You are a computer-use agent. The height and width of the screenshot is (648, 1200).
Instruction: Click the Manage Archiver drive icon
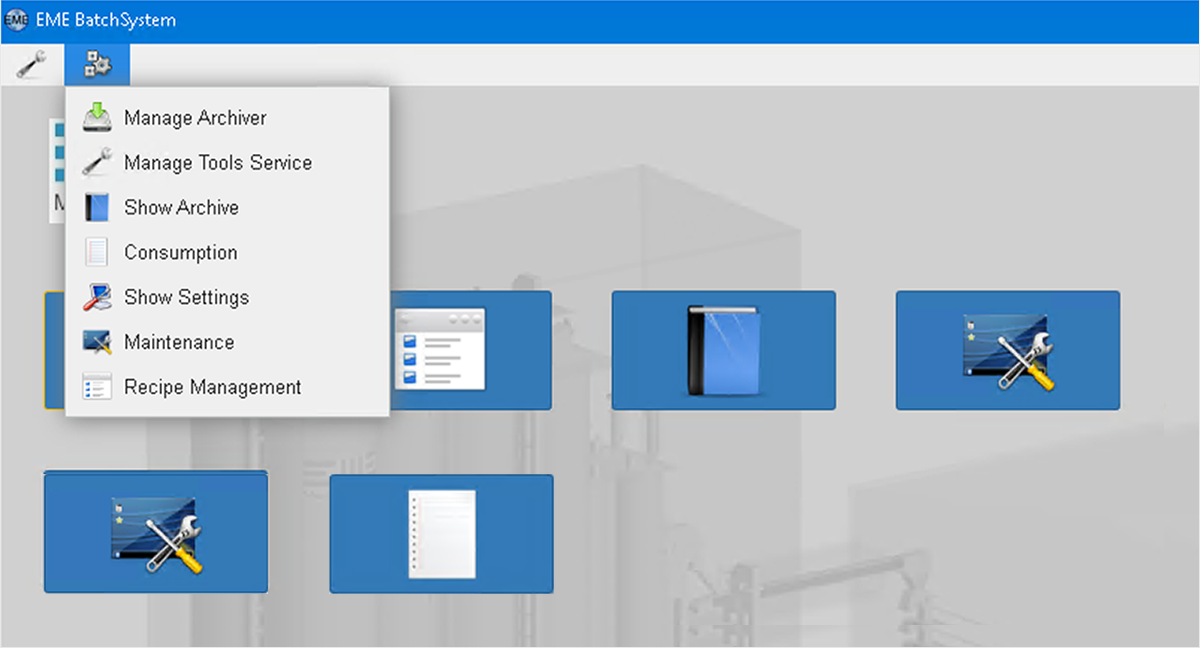(x=97, y=118)
